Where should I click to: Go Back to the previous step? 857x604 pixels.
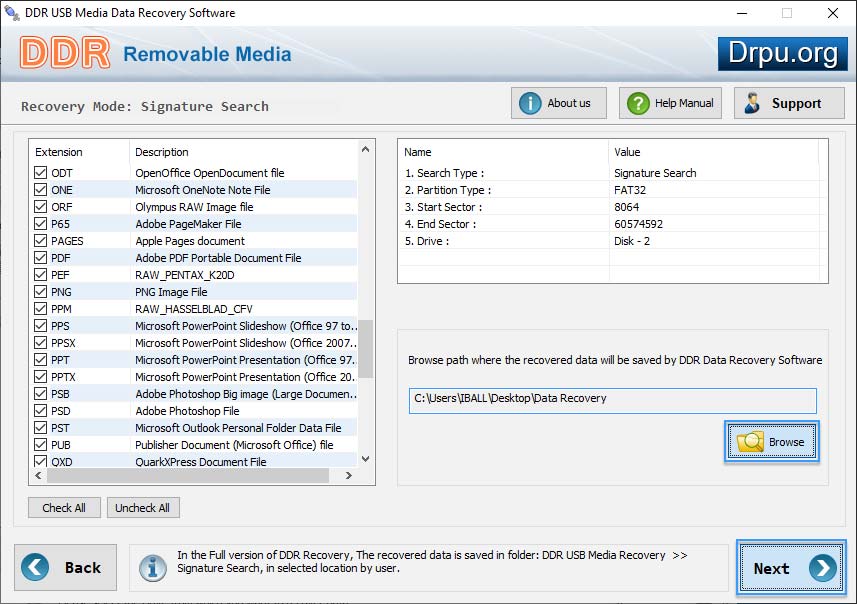click(x=66, y=567)
